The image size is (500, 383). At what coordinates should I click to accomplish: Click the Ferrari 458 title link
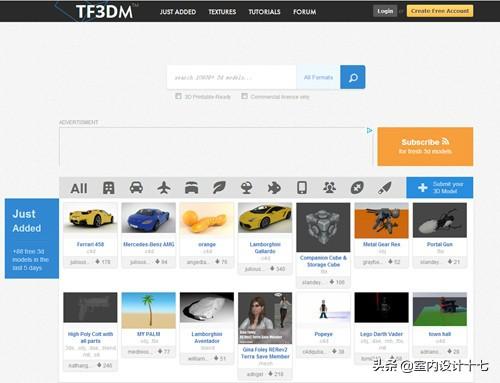[90, 244]
